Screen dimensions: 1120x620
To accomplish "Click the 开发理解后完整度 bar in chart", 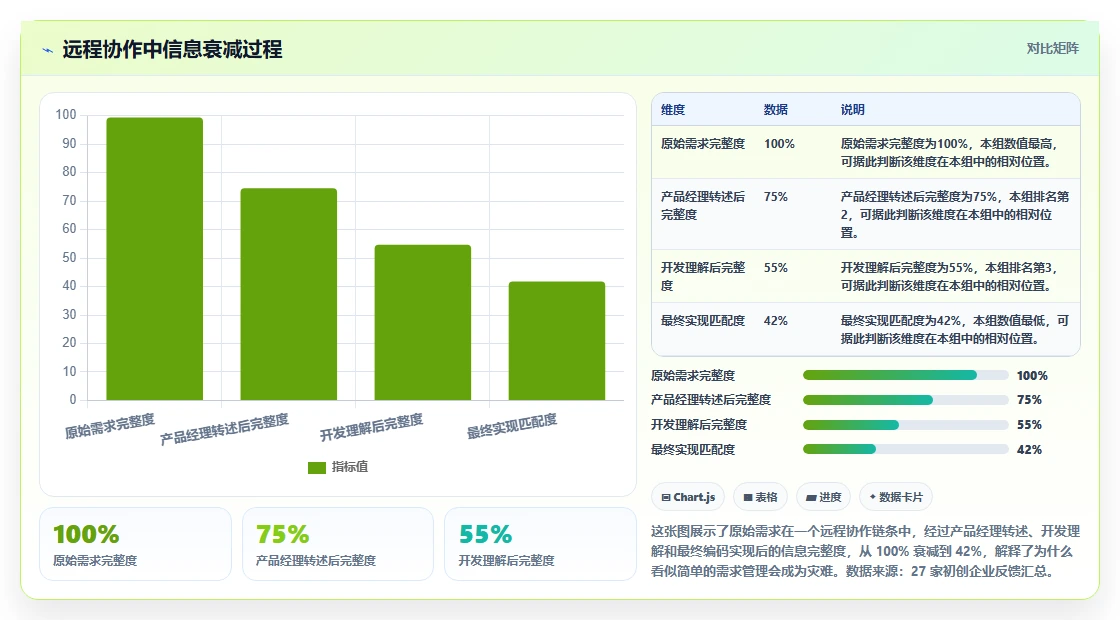I will pyautogui.click(x=423, y=322).
